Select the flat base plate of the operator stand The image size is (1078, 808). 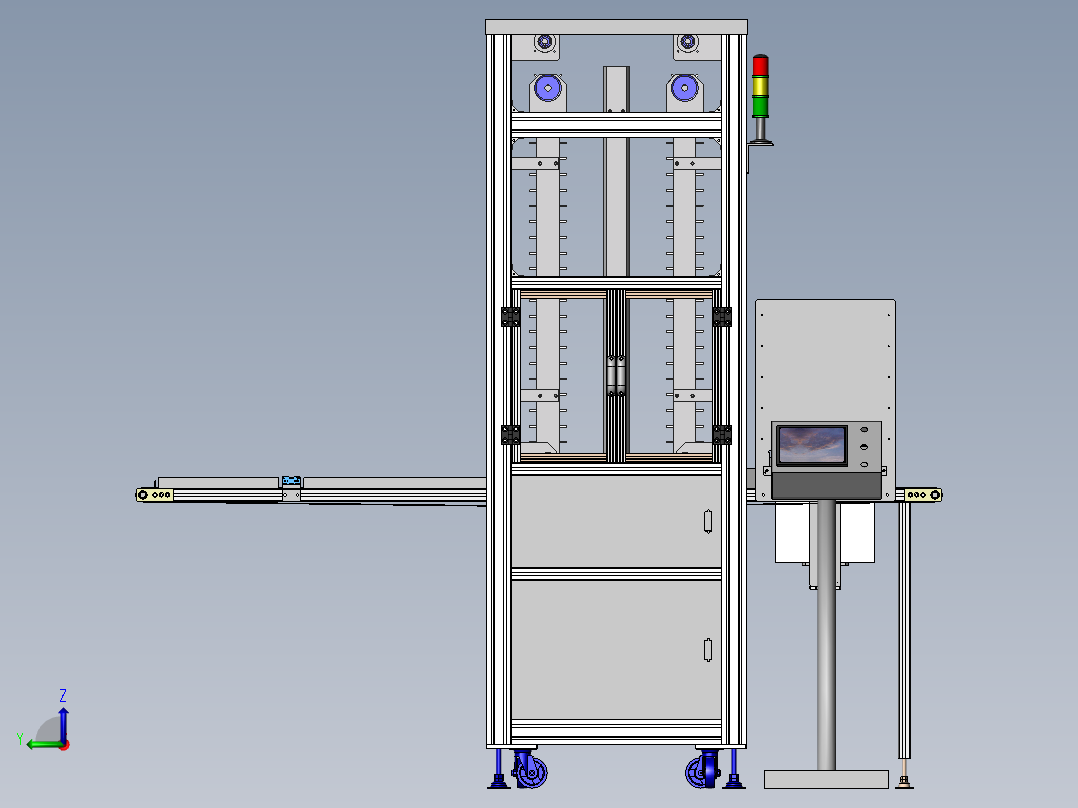(826, 779)
